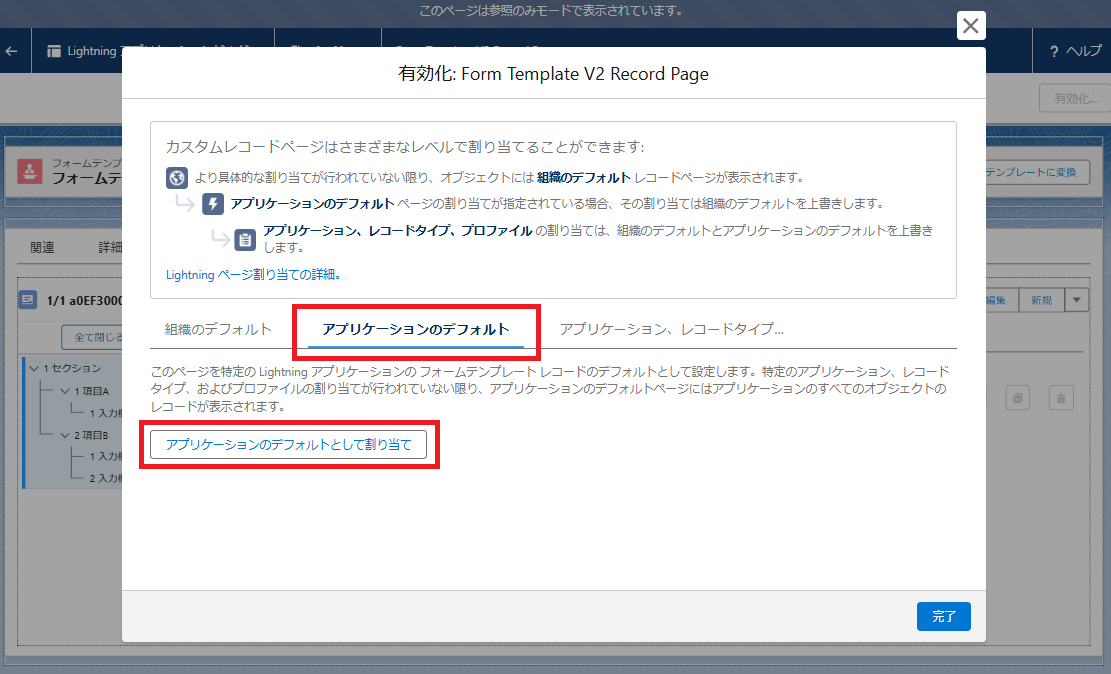1111x674 pixels.
Task: Click the background 有効化... button
Action: point(1074,99)
